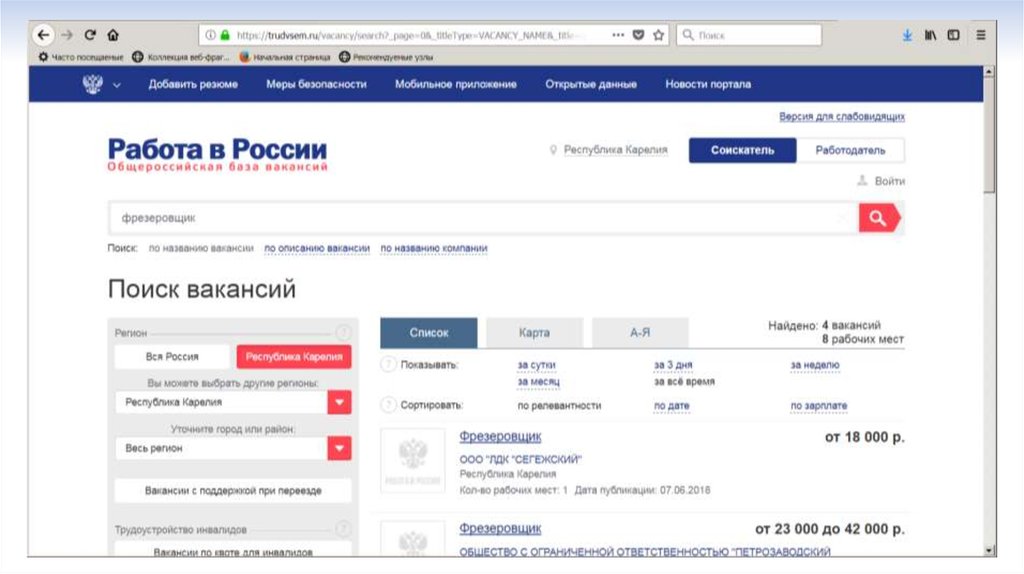Go to browser Home icon
The image size is (1024, 574).
pyautogui.click(x=113, y=35)
